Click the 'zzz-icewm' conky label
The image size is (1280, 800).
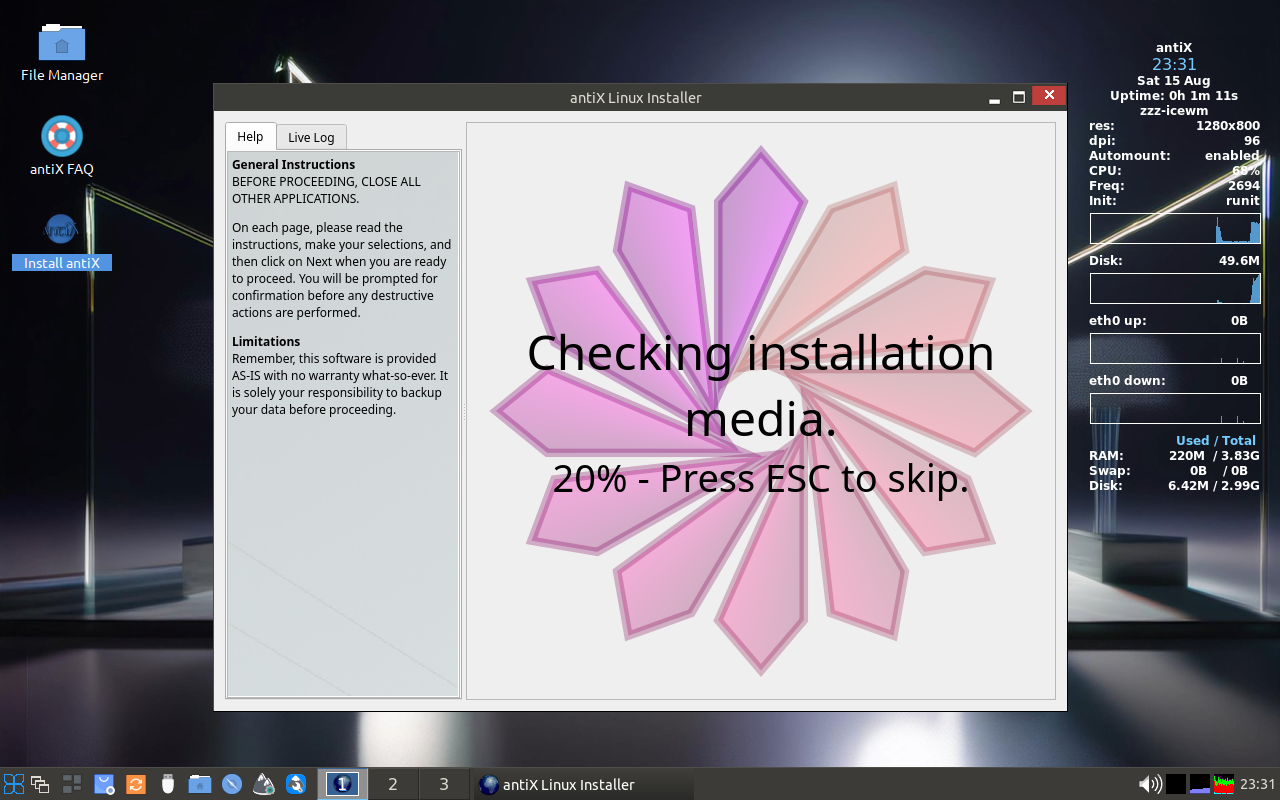(x=1174, y=111)
